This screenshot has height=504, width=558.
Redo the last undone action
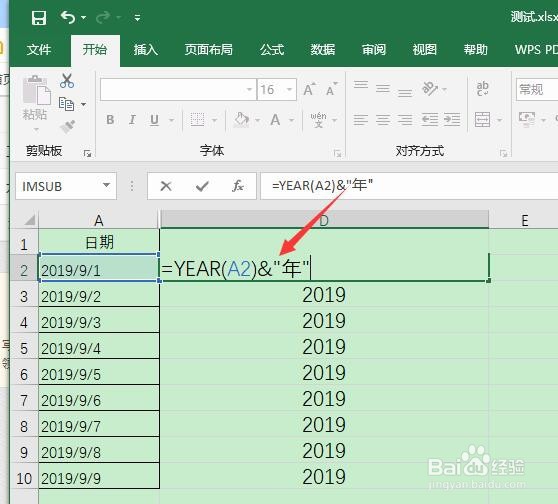point(103,17)
